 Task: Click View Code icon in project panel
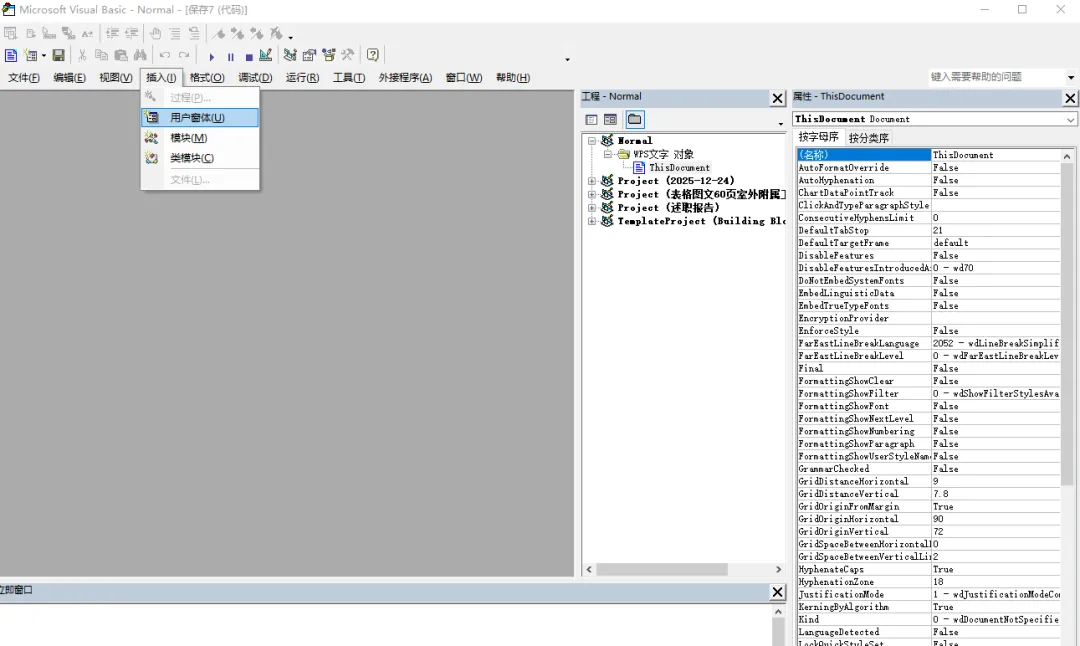click(591, 120)
